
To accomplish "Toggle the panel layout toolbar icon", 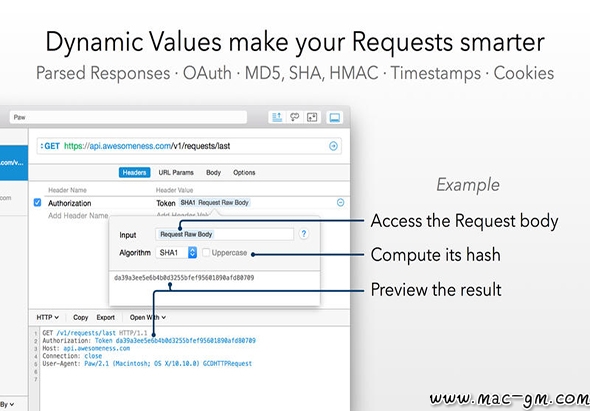I will (x=335, y=117).
